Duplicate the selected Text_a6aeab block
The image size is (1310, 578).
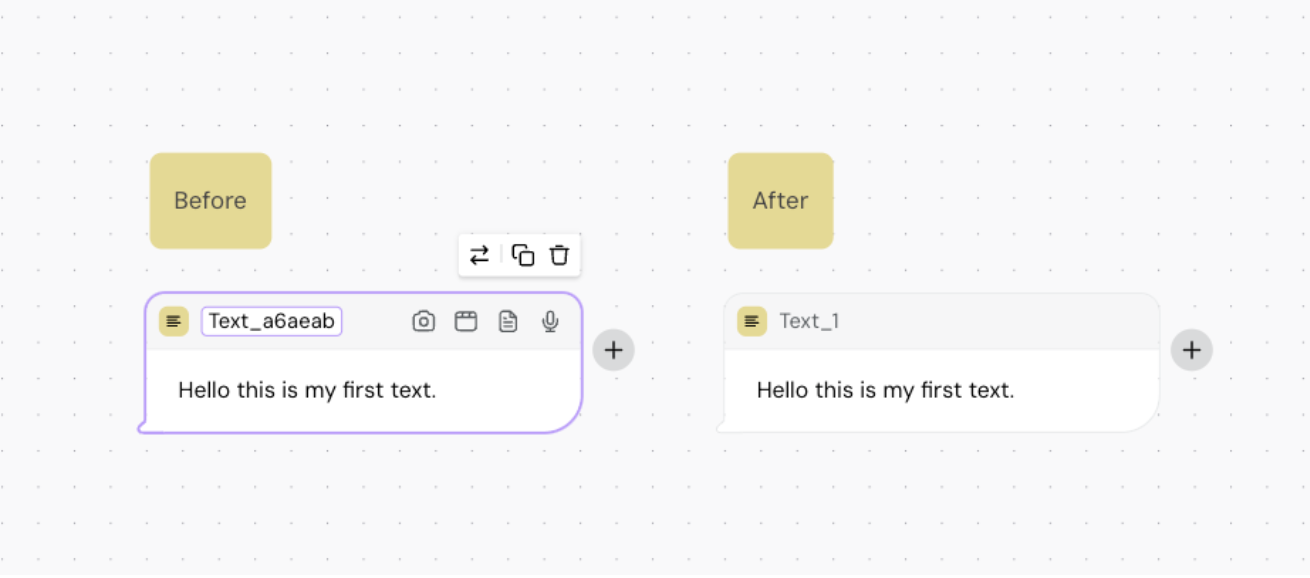[x=523, y=255]
